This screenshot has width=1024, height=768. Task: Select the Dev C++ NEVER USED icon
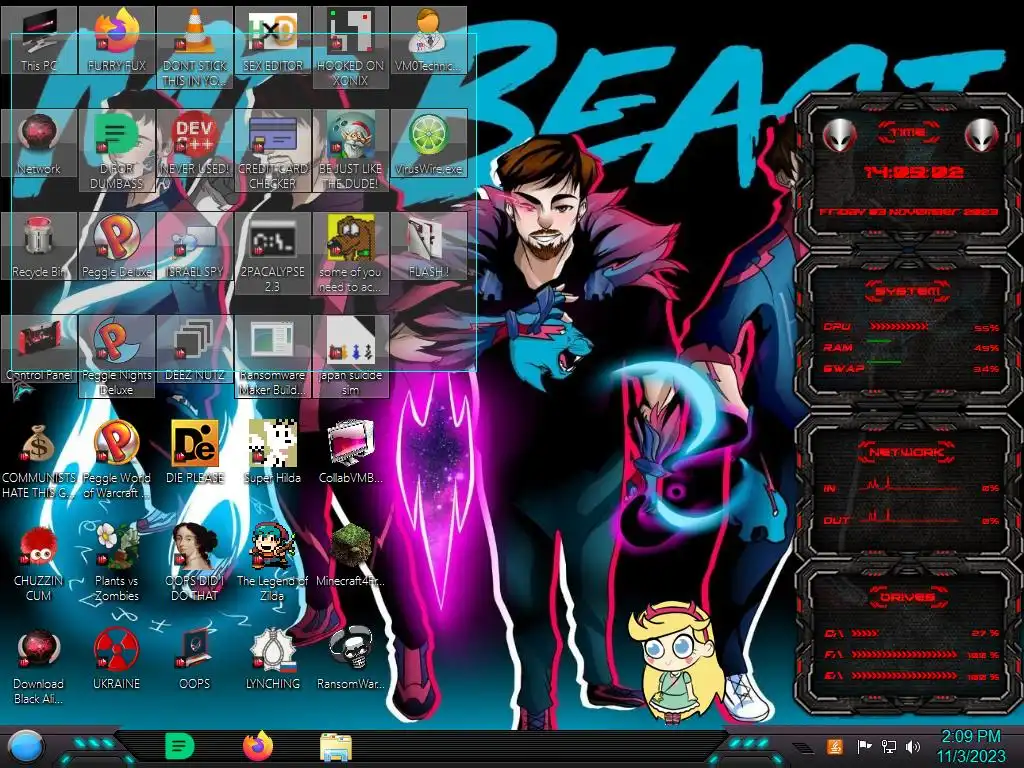(195, 143)
